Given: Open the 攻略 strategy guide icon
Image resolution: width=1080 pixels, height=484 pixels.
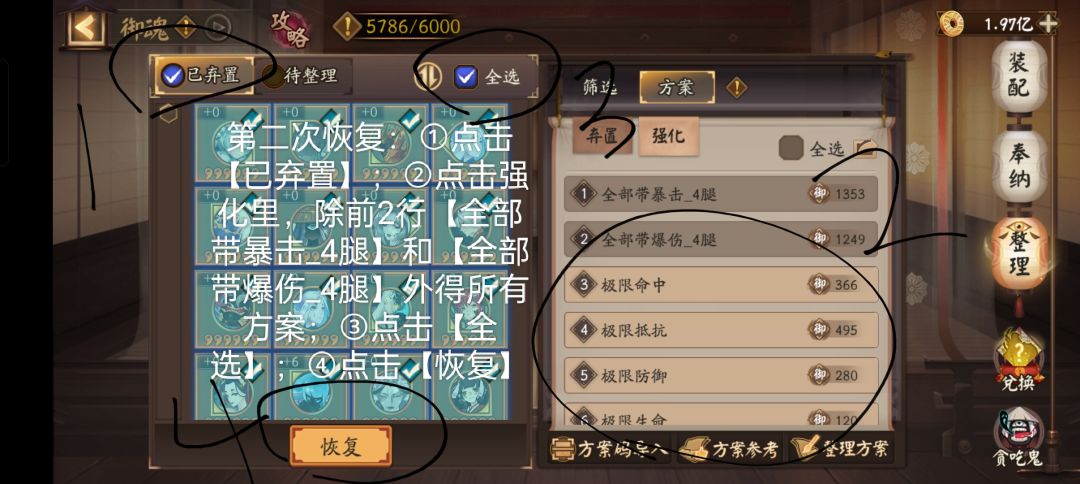Looking at the screenshot, I should pyautogui.click(x=290, y=30).
